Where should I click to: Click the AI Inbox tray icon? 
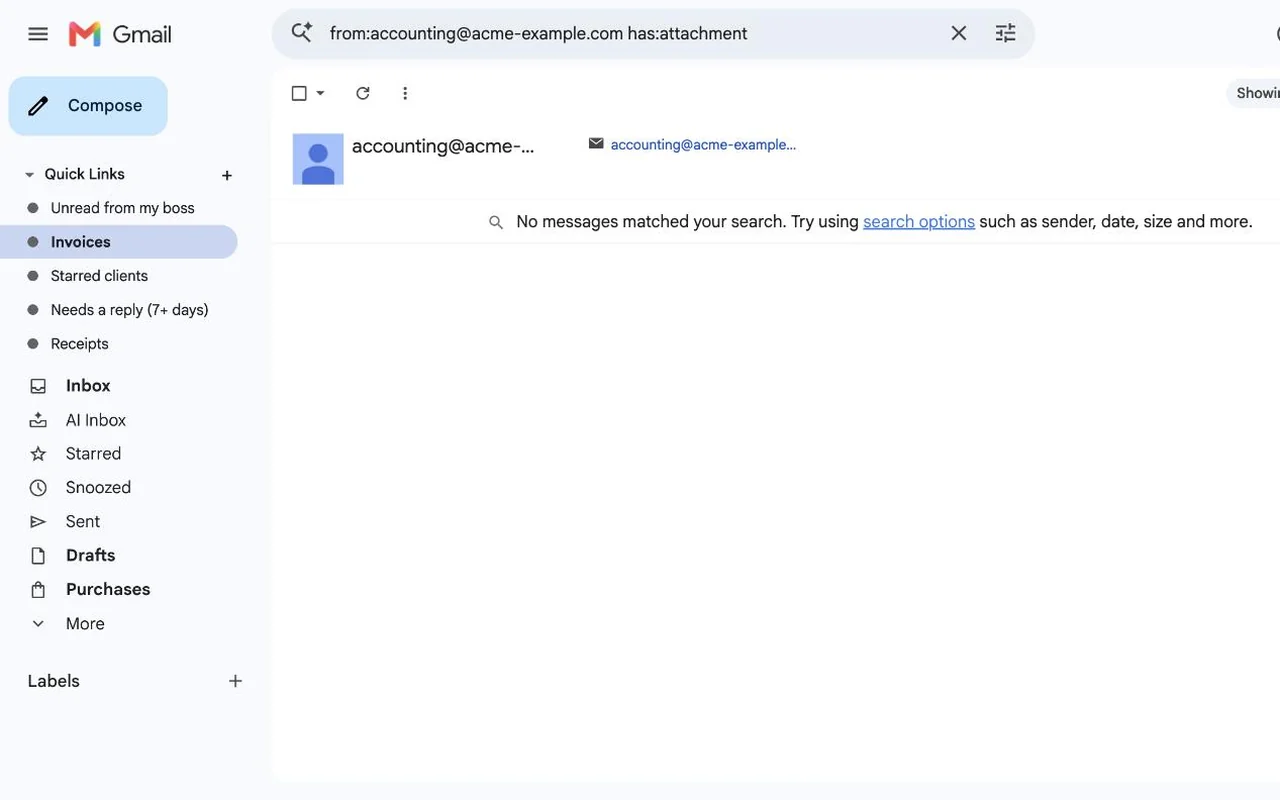38,420
